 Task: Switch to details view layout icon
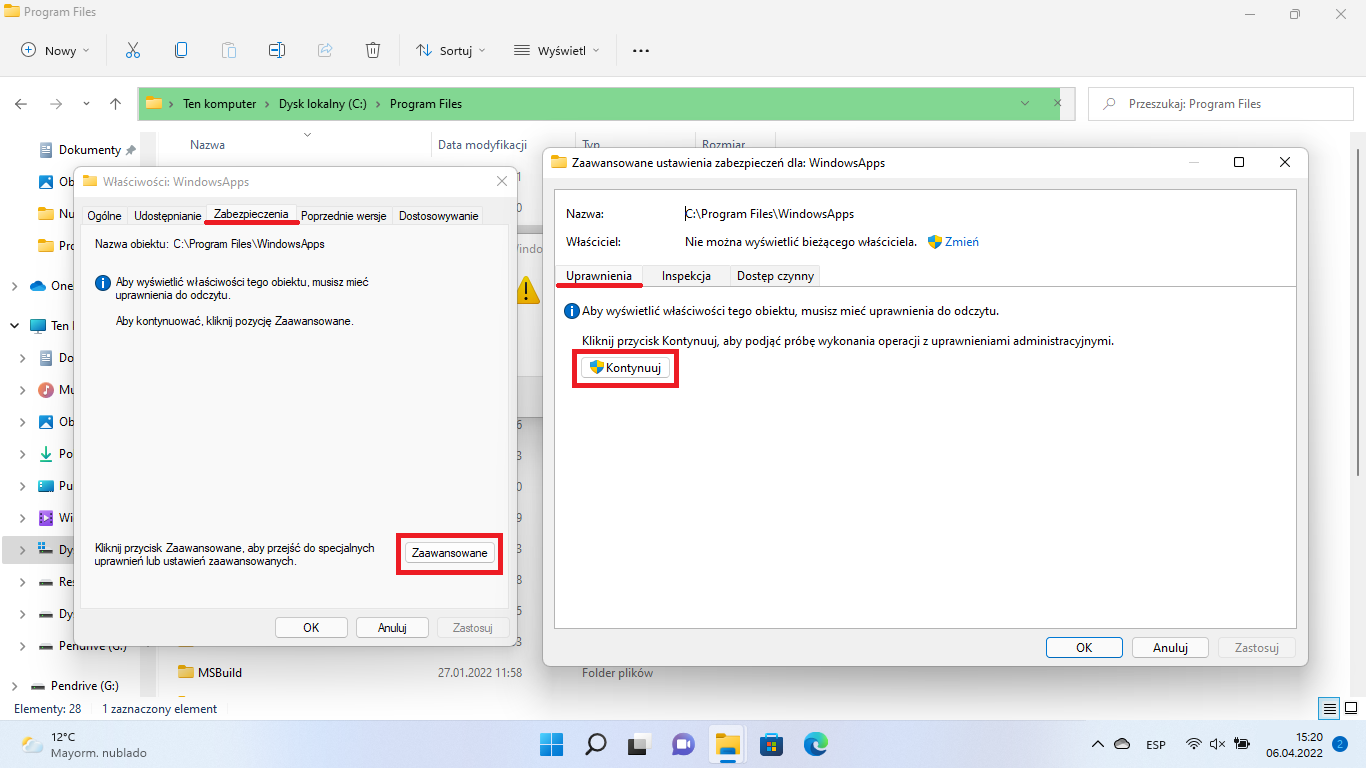tap(1329, 709)
